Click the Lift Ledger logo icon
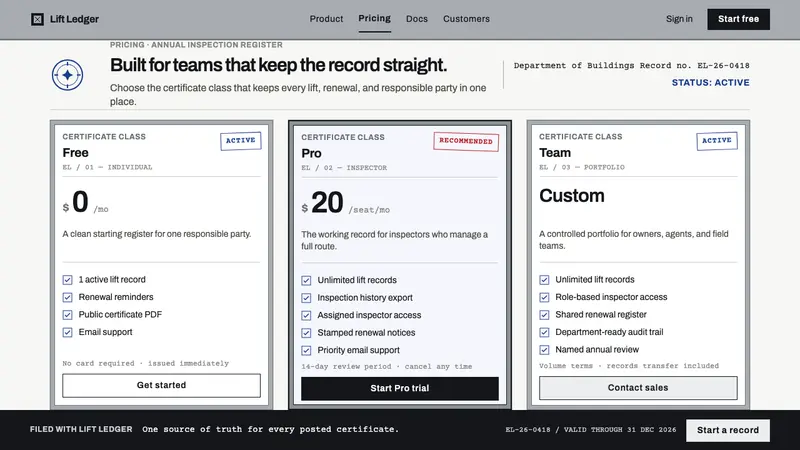 [37, 19]
